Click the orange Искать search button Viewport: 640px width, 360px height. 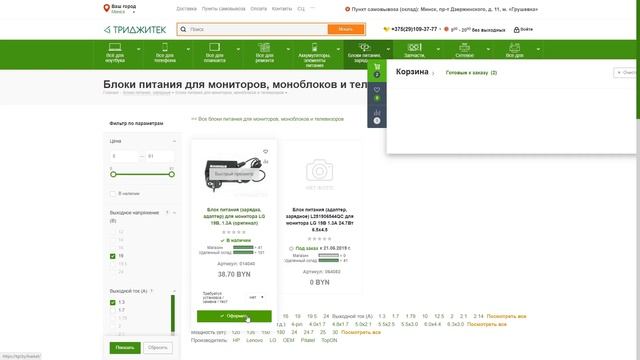tap(346, 29)
